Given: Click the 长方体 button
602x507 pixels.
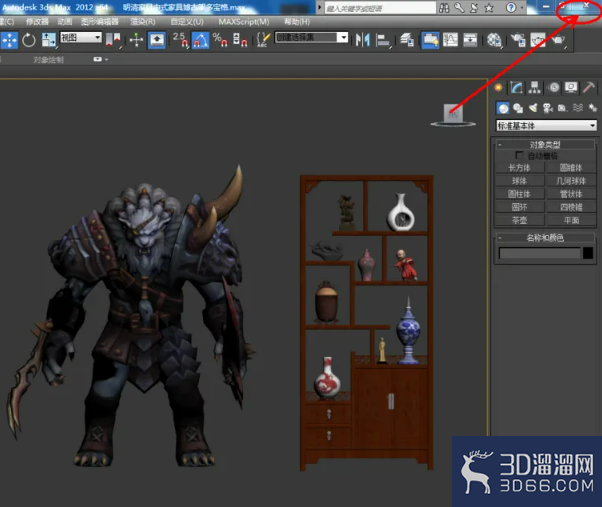Looking at the screenshot, I should click(519, 168).
